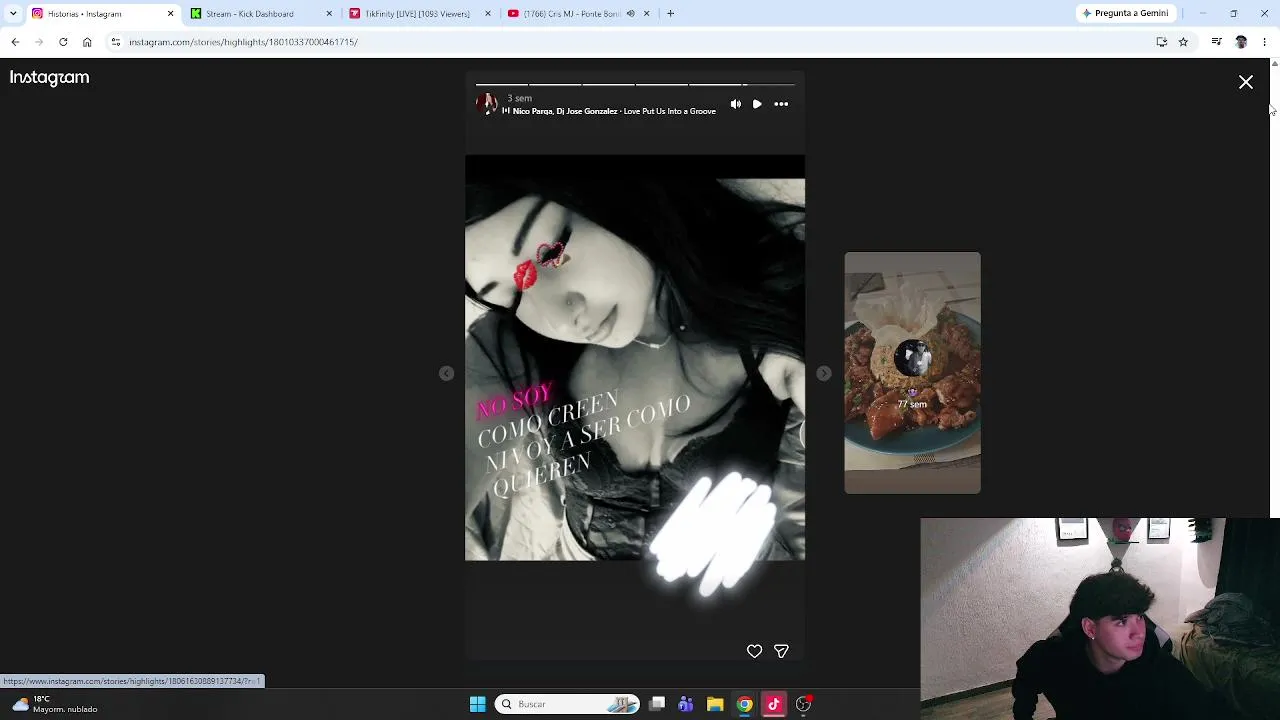Close the Instagram story viewer
This screenshot has height=720, width=1280.
1246,82
